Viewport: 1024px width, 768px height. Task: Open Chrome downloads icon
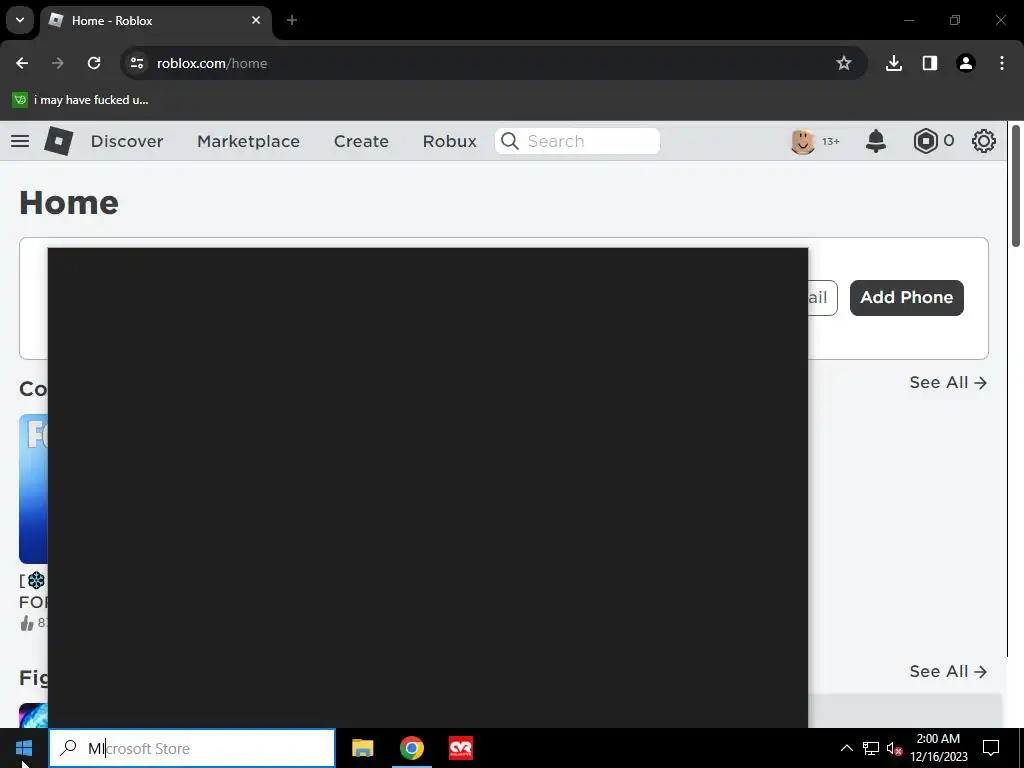pos(894,63)
